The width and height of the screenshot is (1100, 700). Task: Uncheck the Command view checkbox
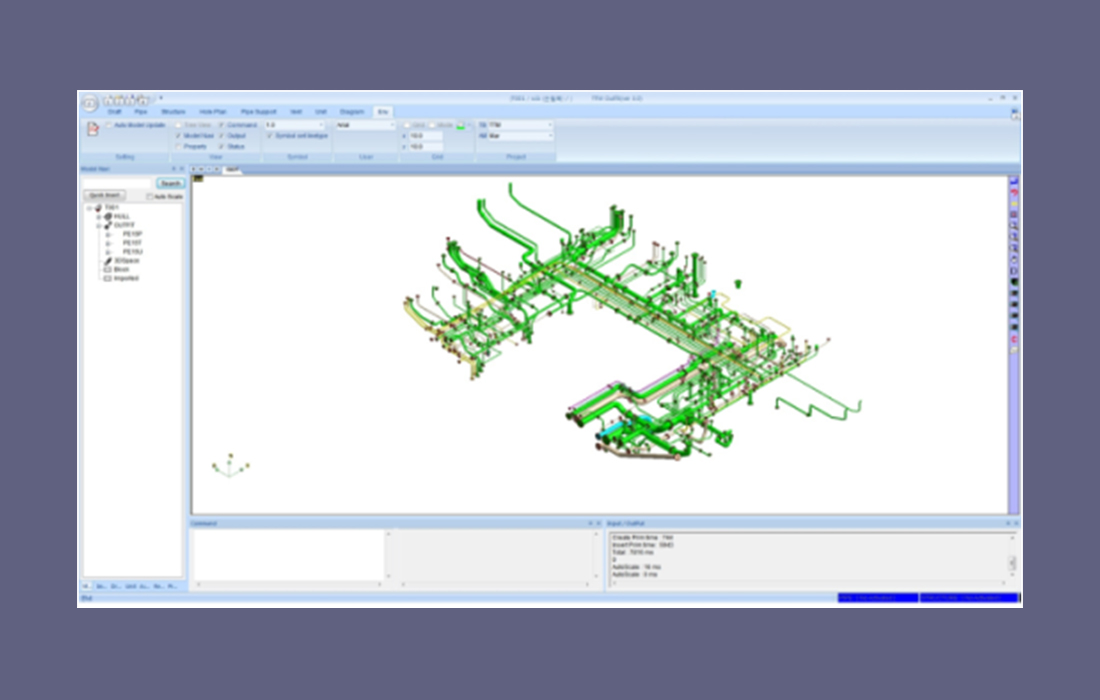click(221, 125)
